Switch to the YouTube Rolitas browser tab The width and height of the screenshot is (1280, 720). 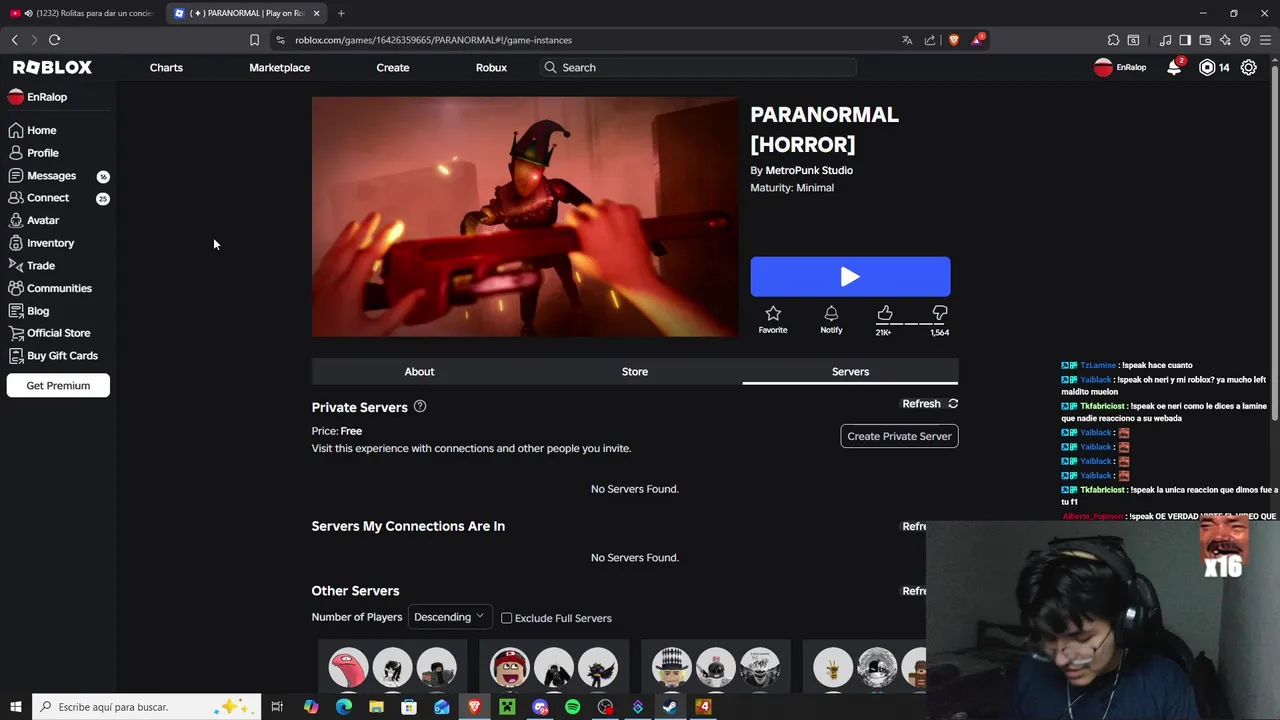click(x=81, y=13)
